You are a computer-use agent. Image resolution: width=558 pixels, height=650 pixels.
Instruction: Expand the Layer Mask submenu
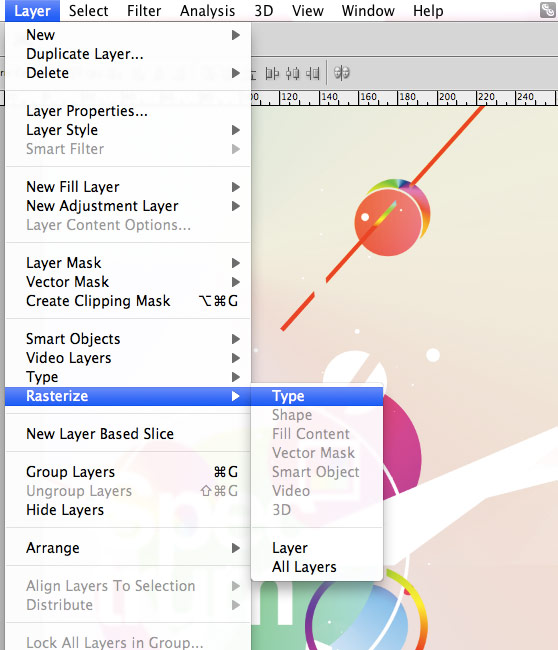(x=128, y=263)
